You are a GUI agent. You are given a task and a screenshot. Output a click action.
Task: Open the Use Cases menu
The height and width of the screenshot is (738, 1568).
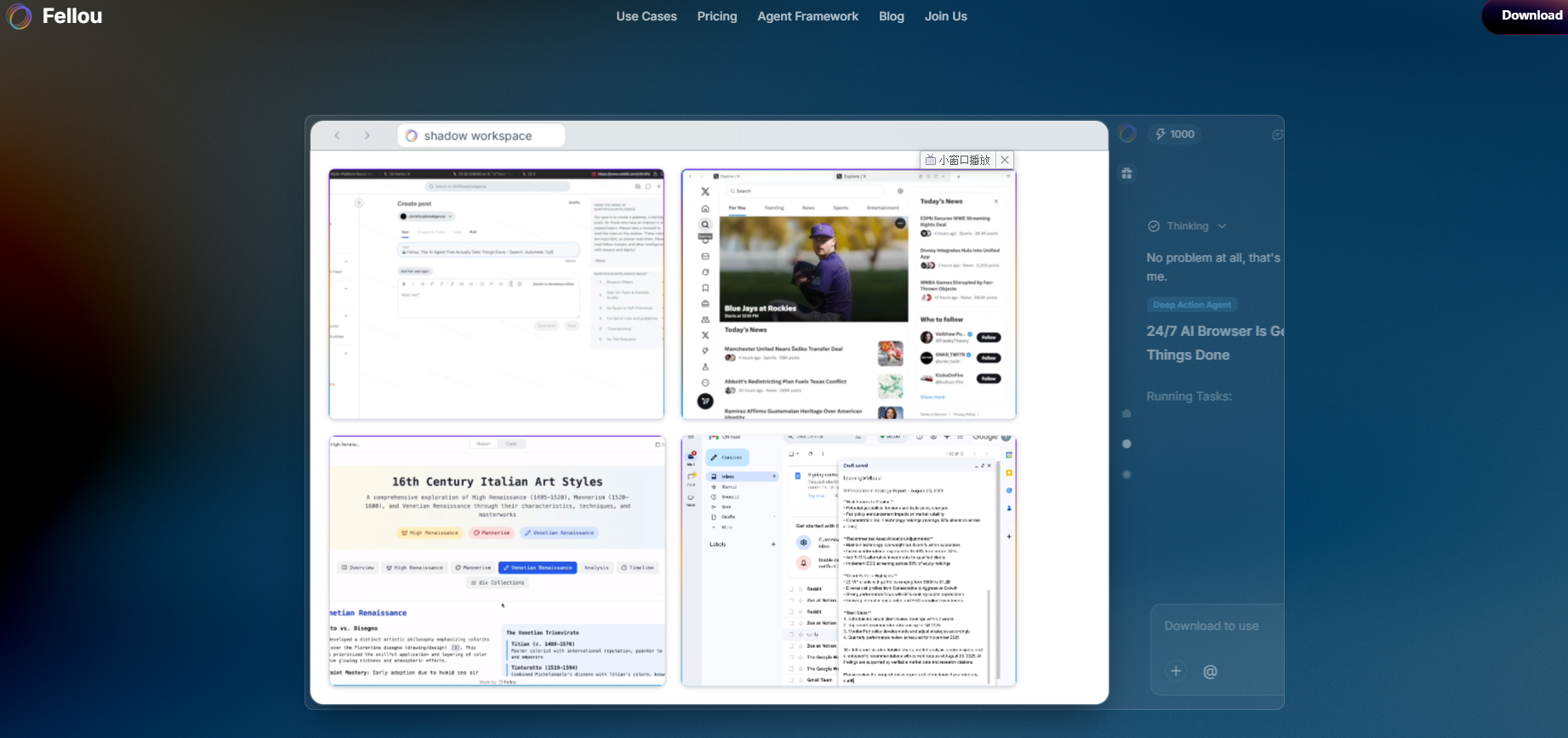point(646,16)
